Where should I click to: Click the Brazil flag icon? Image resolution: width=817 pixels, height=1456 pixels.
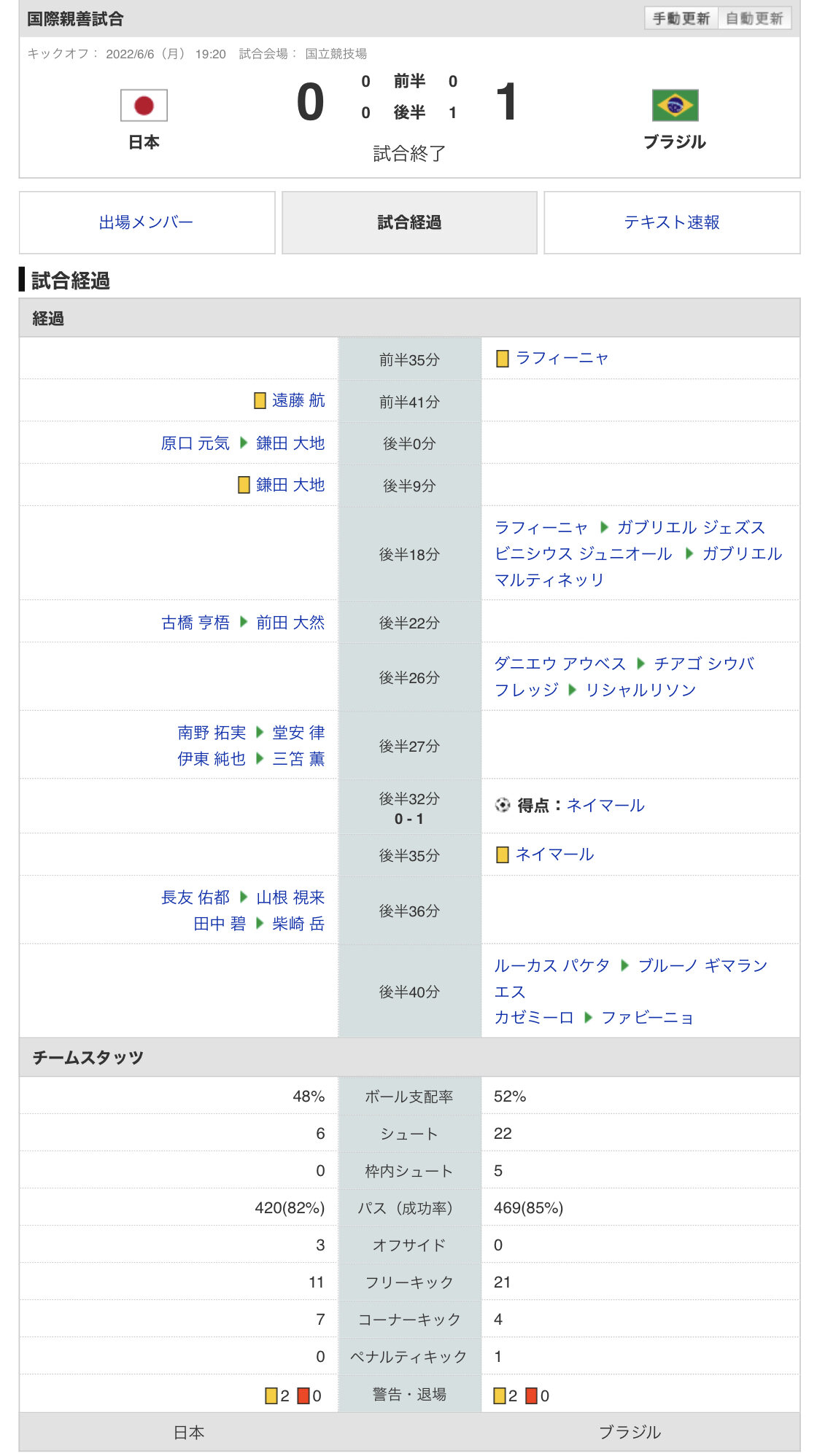click(x=675, y=106)
